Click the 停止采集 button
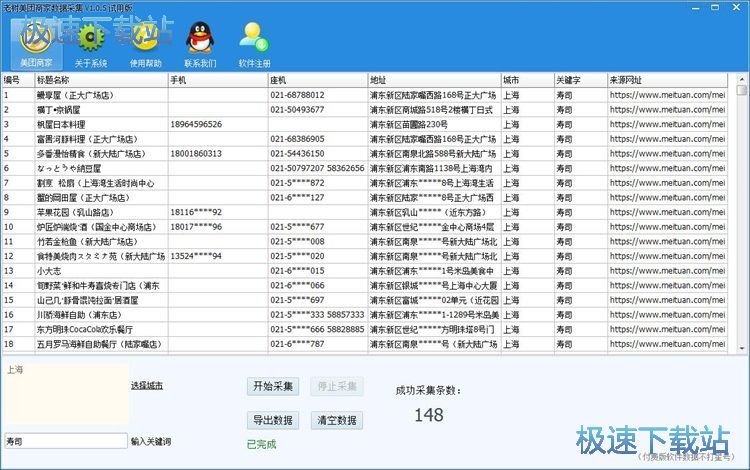Viewport: 750px width, 470px height. tap(337, 386)
